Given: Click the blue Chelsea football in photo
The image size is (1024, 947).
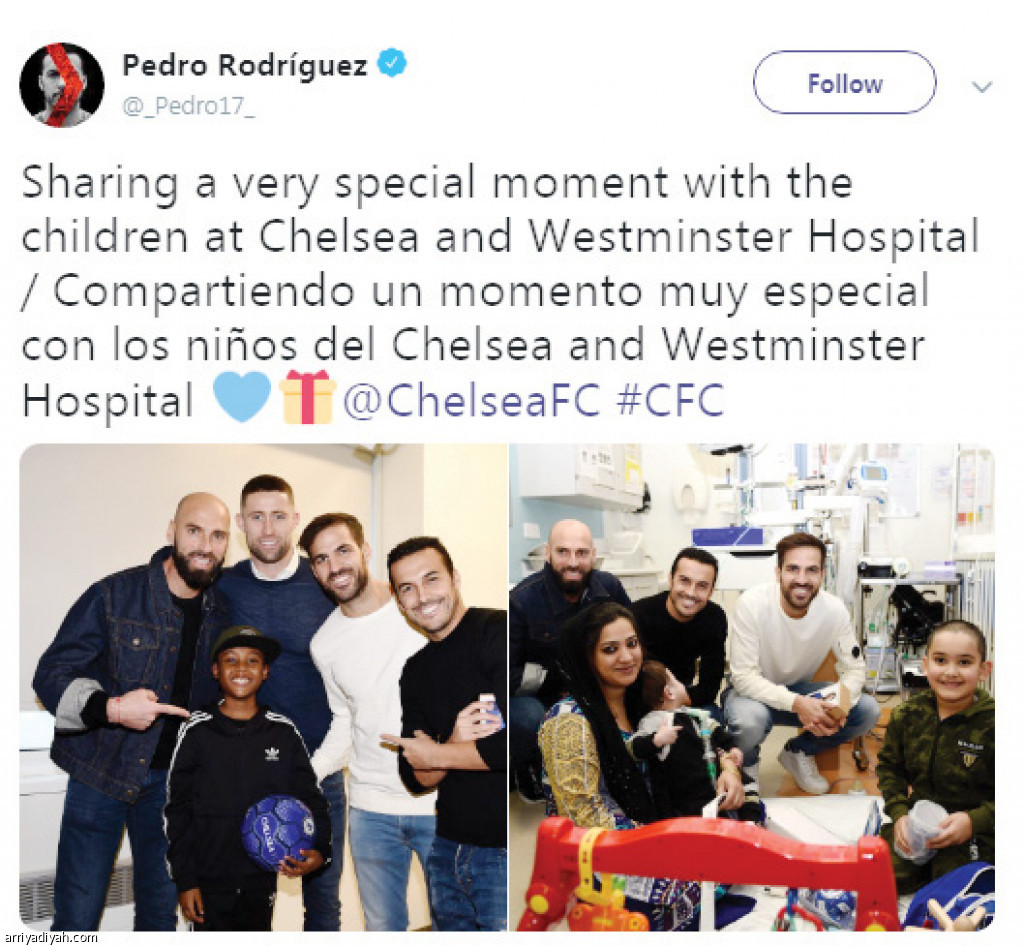Looking at the screenshot, I should pyautogui.click(x=280, y=832).
